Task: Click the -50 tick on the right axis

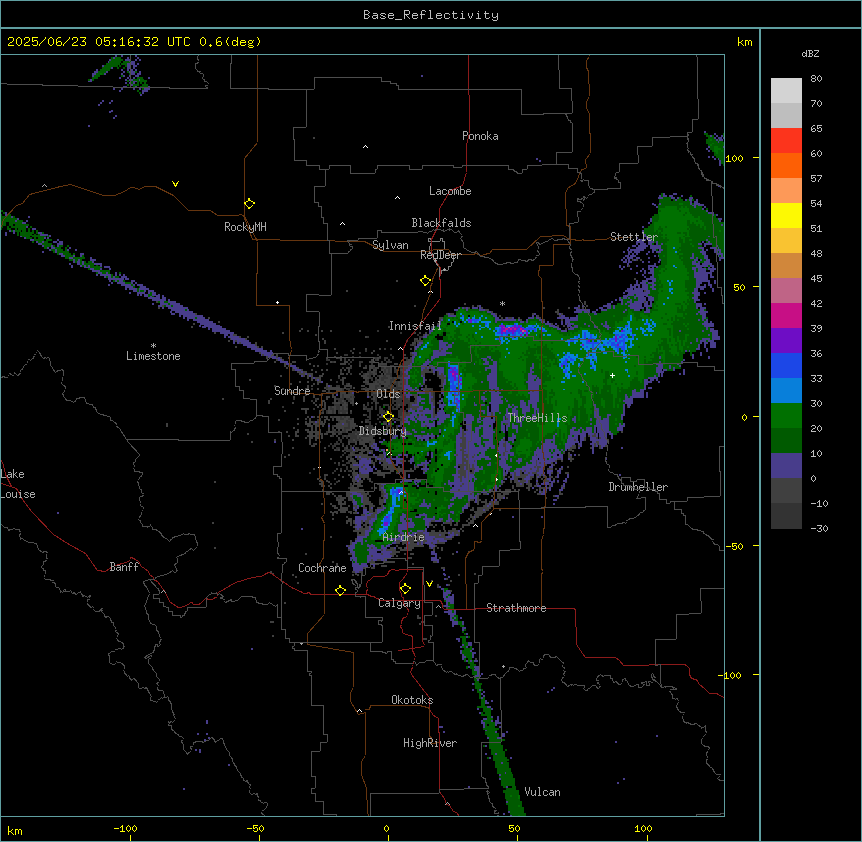Action: 734,546
